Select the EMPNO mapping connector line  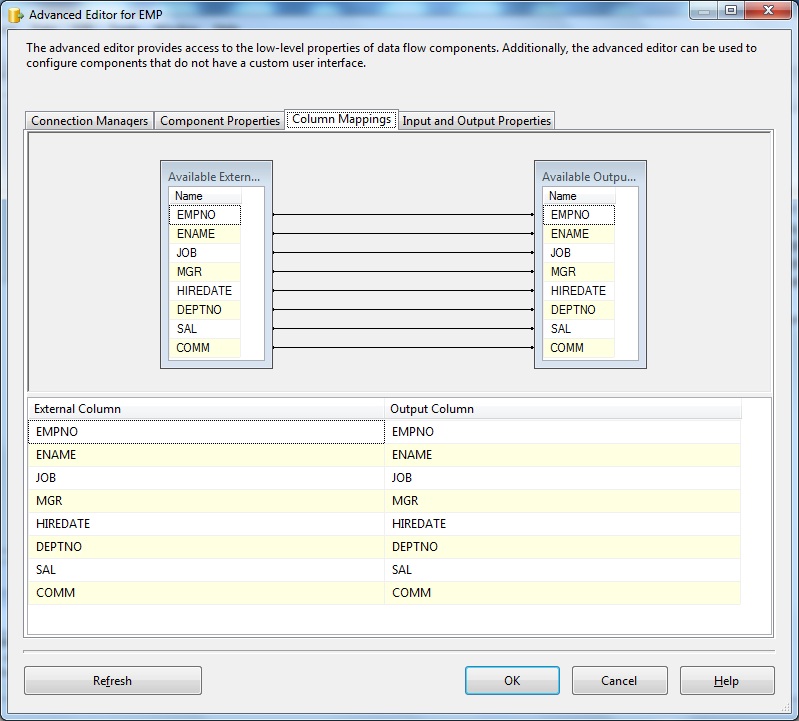coord(403,215)
